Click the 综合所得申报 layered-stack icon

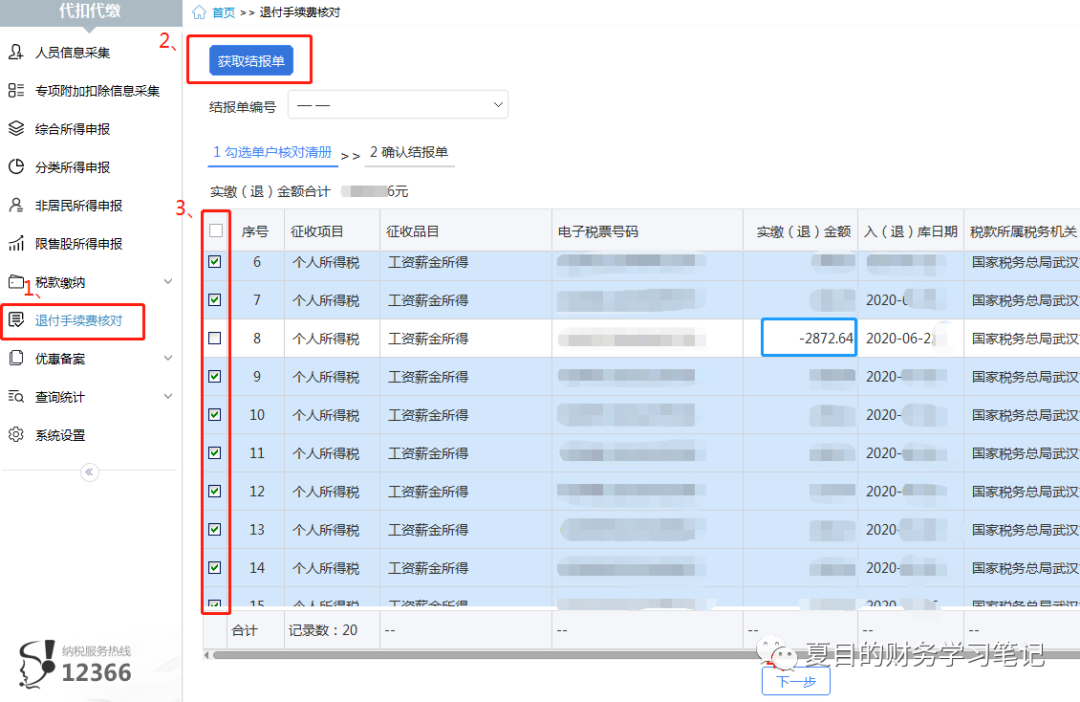(15, 128)
